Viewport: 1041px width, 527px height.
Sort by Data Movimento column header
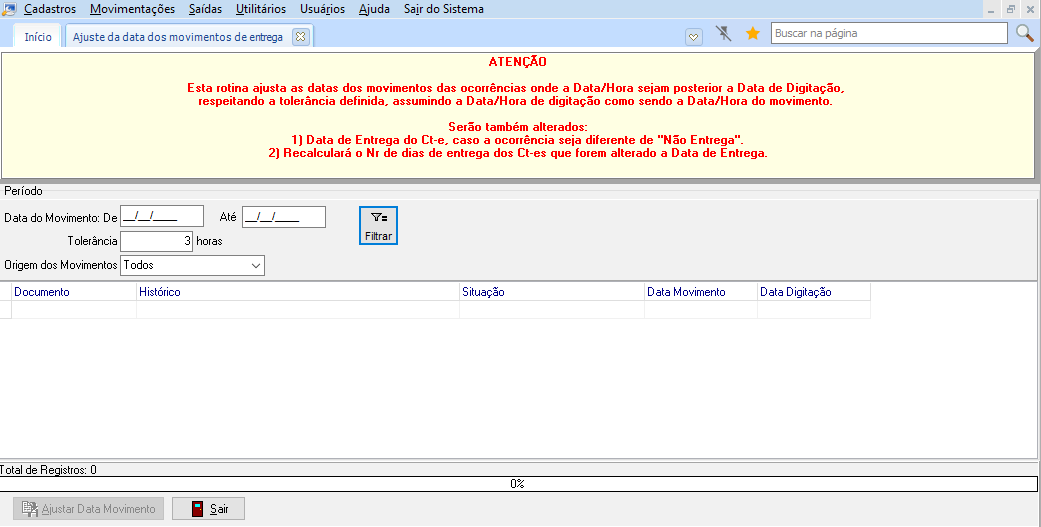[700, 292]
